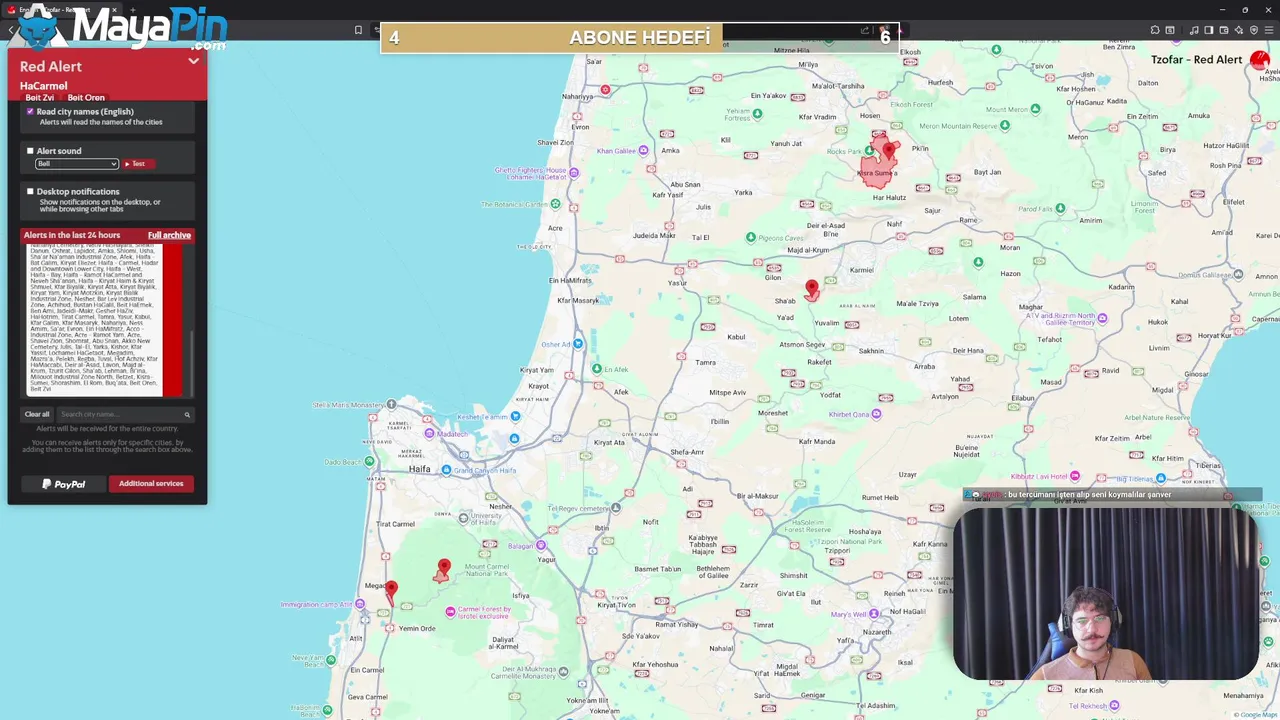The image size is (1280, 720).
Task: Click Kibbutz Lavi Hotel map marker
Action: [x=1075, y=476]
